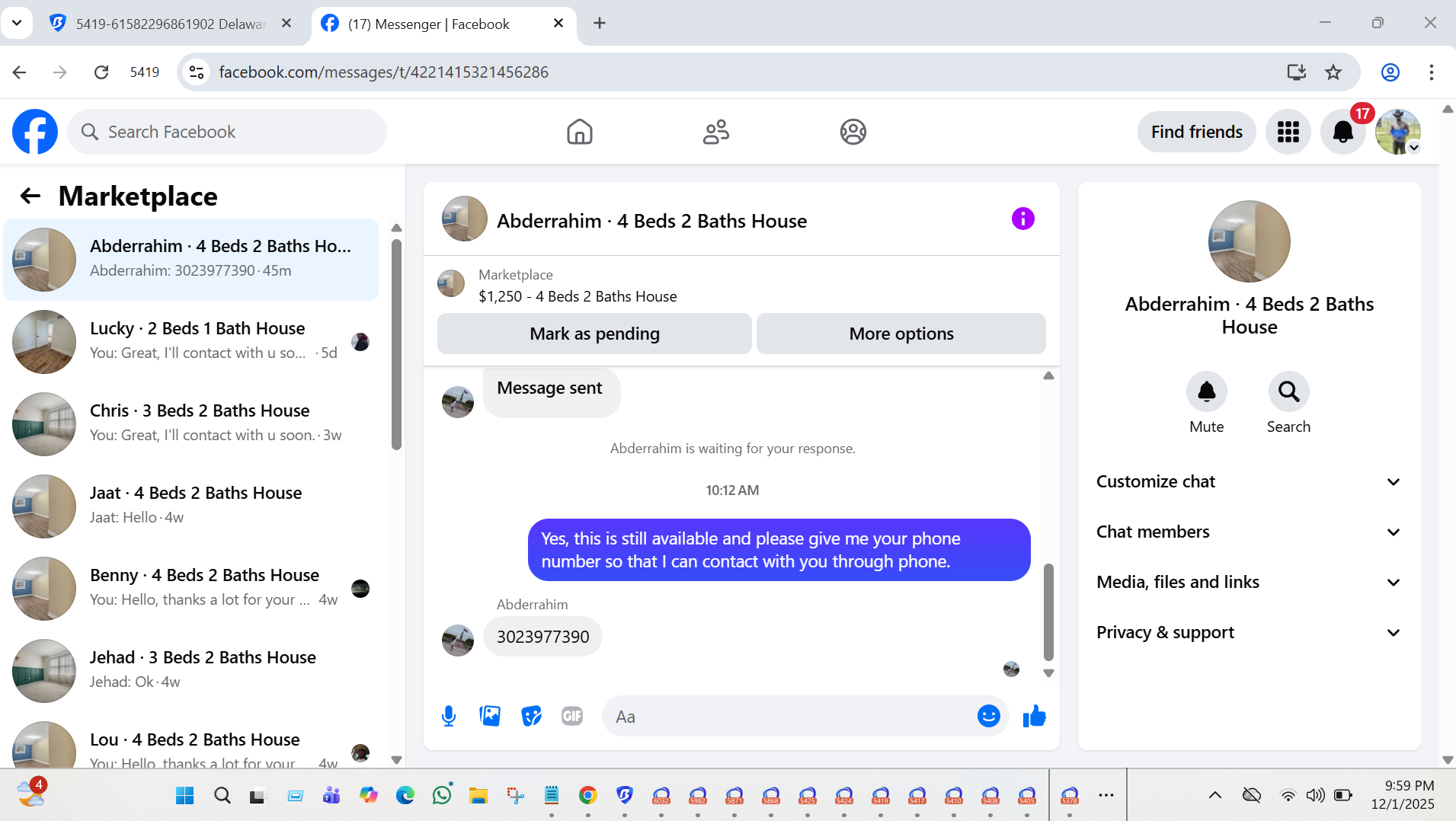The height and width of the screenshot is (821, 1456).
Task: Navigate back in the browser
Action: 20,72
